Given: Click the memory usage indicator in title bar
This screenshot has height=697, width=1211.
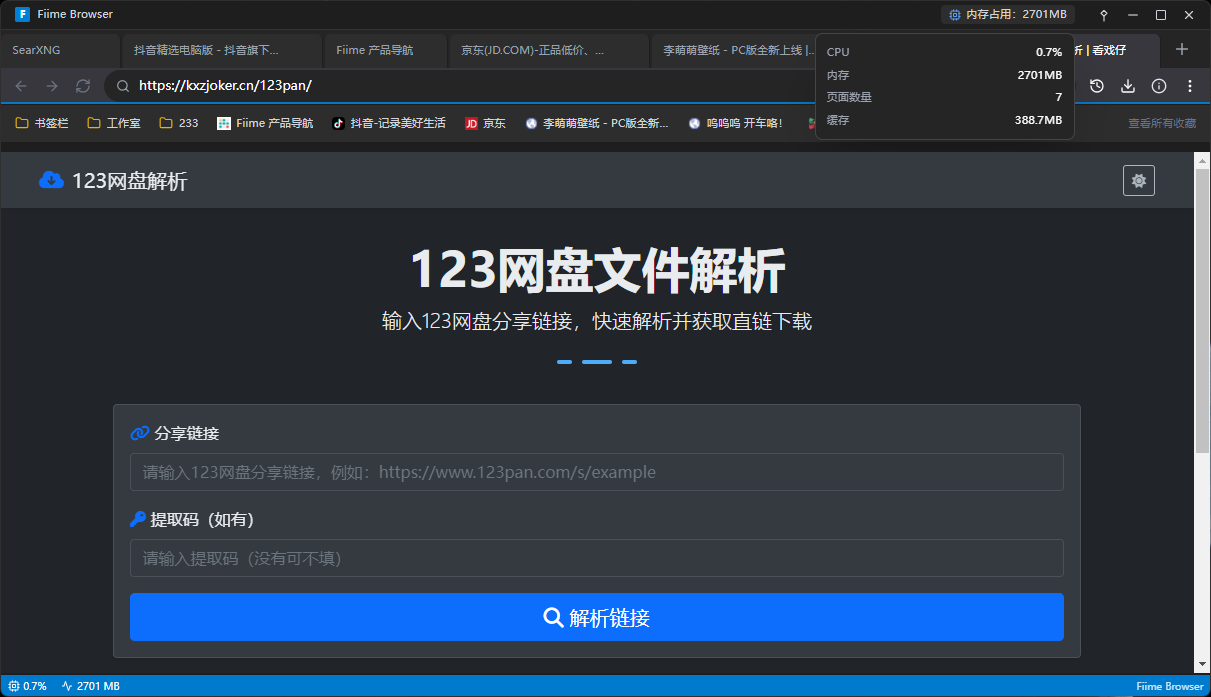Looking at the screenshot, I should pos(1006,14).
